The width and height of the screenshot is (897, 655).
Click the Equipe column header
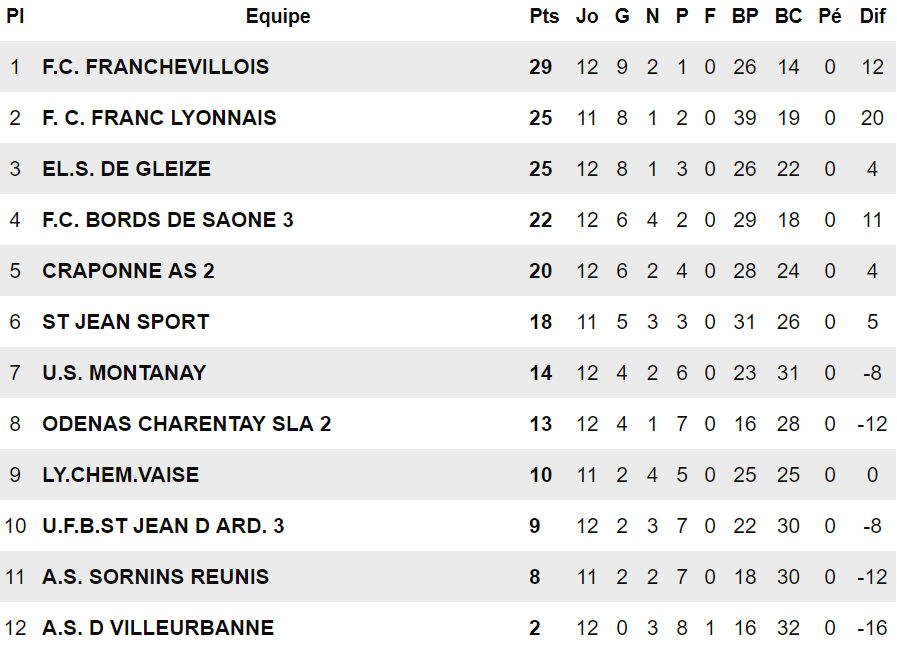tap(278, 17)
